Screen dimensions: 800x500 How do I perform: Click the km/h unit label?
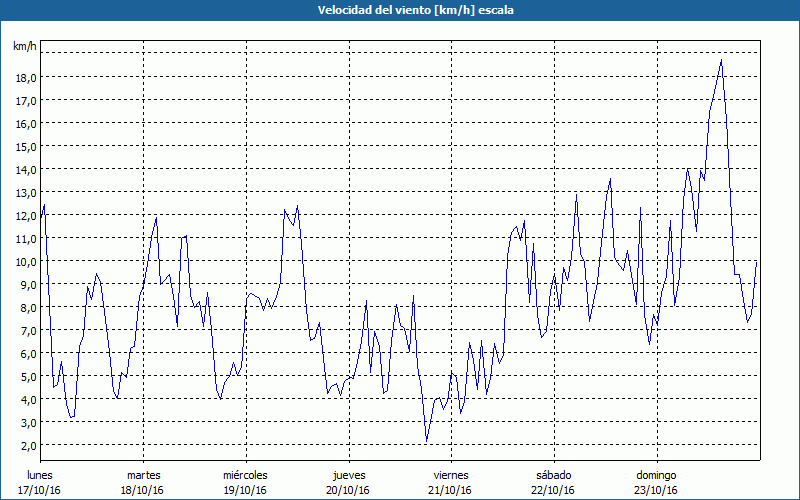tap(25, 47)
